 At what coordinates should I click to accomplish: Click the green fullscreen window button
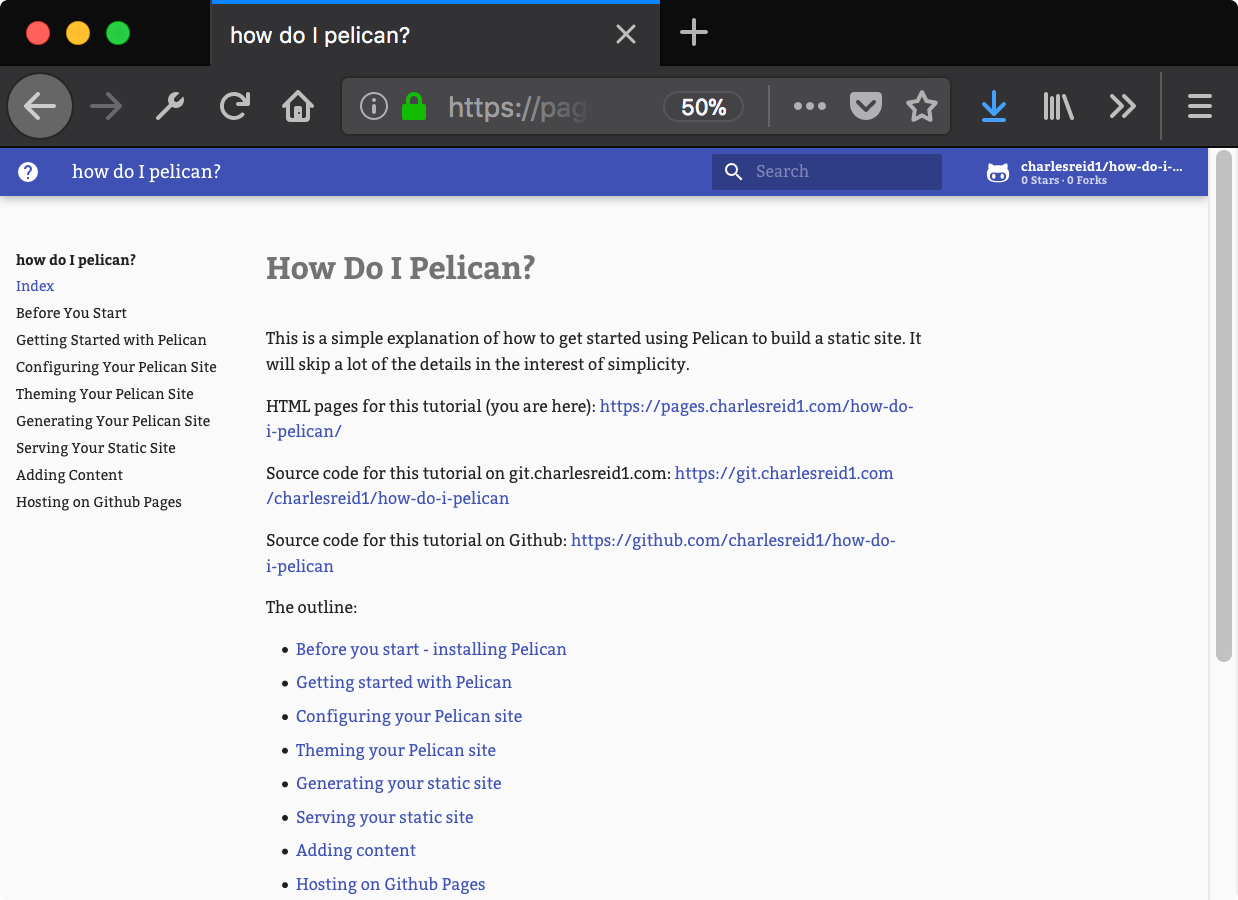(118, 33)
